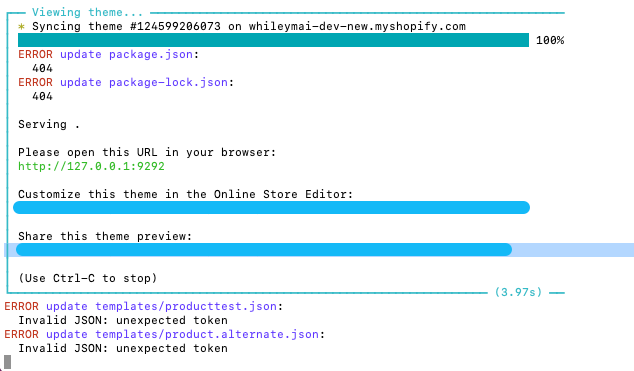Click the 'templates/product.alternate.json' error line

[165, 334]
